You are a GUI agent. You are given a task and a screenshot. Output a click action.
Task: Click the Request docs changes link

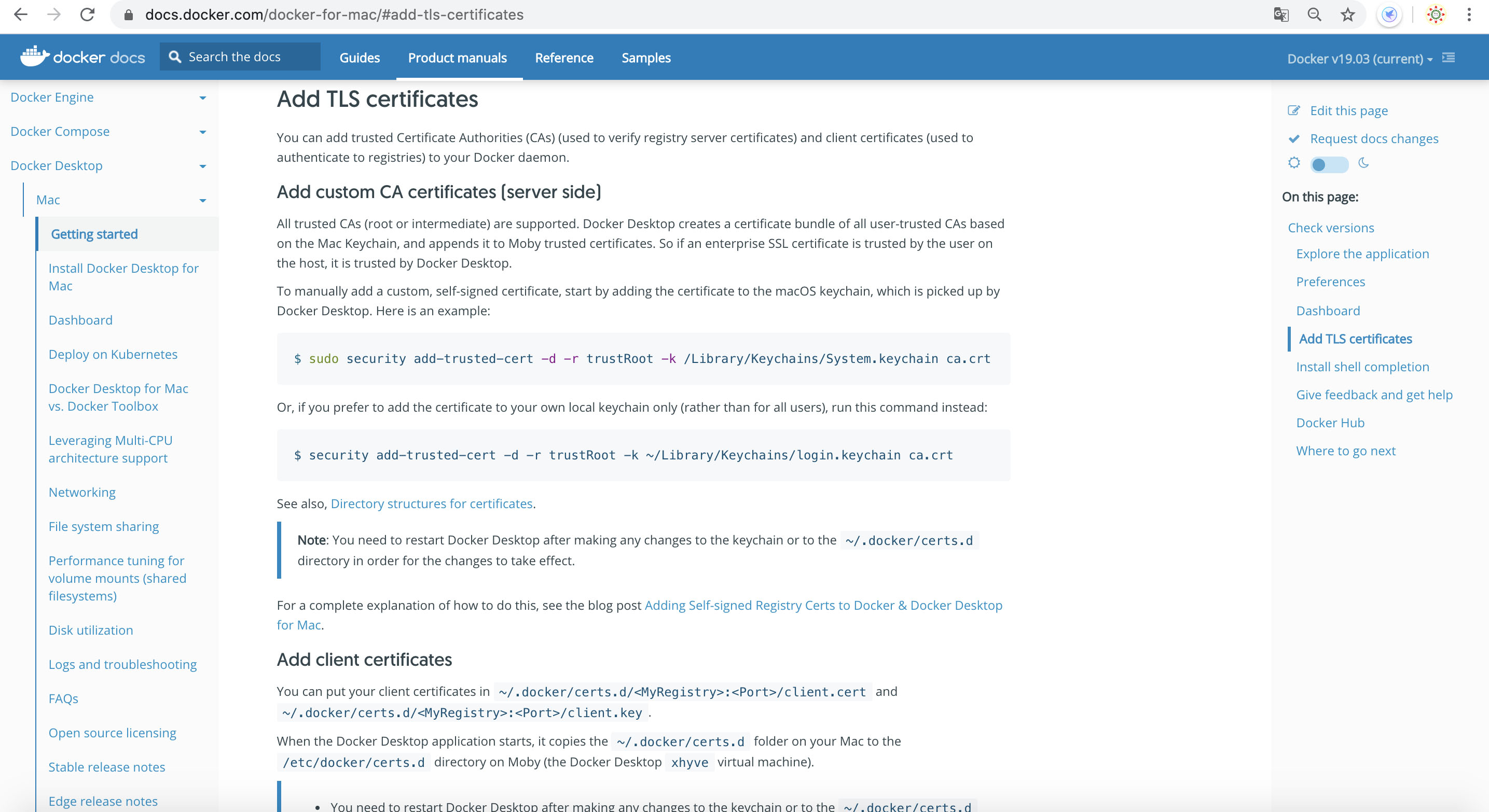pyautogui.click(x=1374, y=138)
